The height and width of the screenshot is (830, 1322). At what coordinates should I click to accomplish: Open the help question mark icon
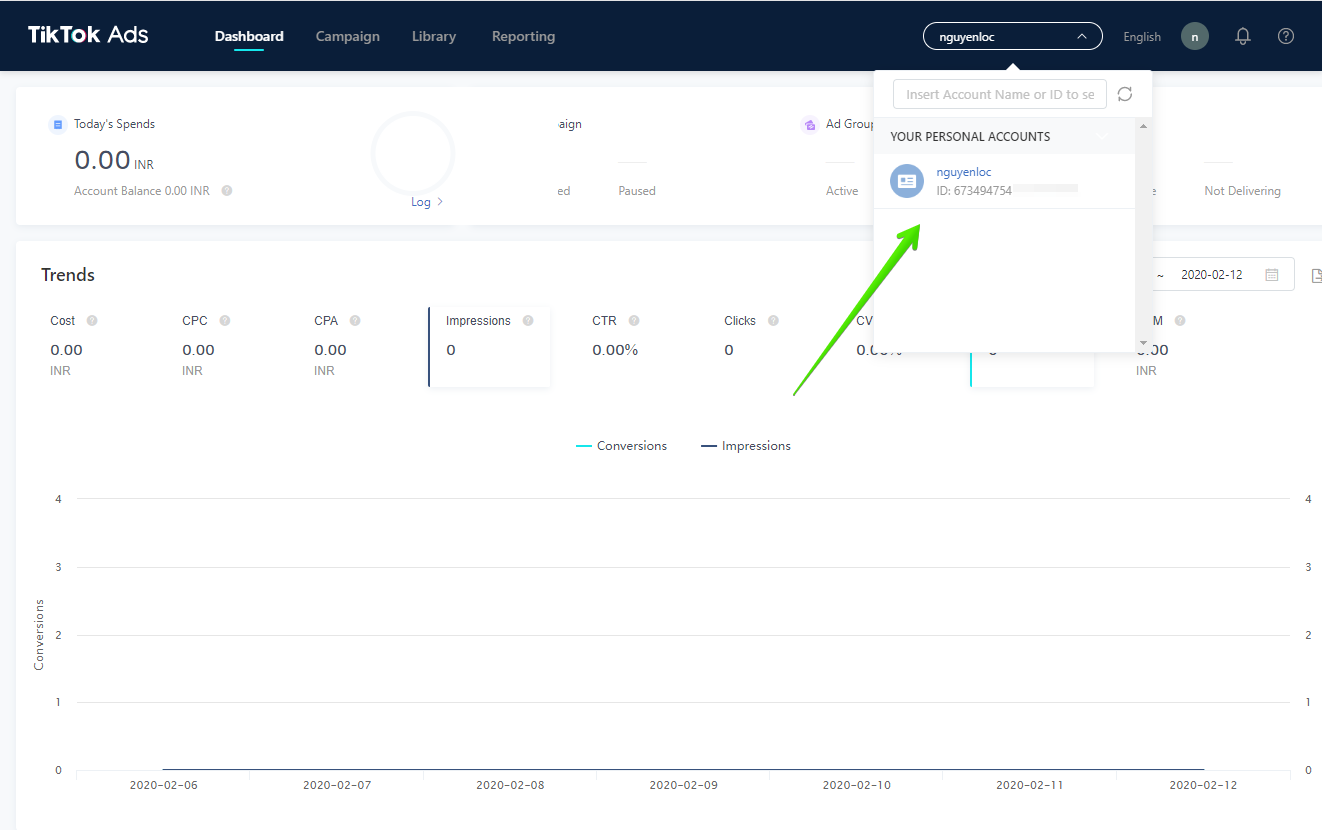1286,36
